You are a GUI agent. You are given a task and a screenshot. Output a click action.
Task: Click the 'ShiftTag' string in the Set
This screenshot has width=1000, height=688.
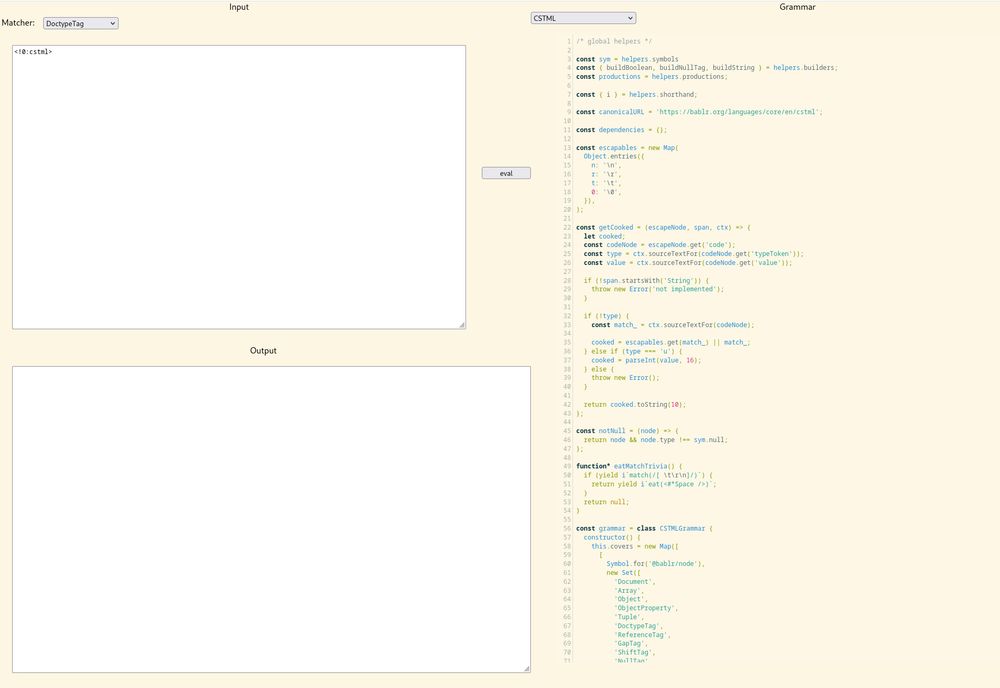click(x=635, y=653)
